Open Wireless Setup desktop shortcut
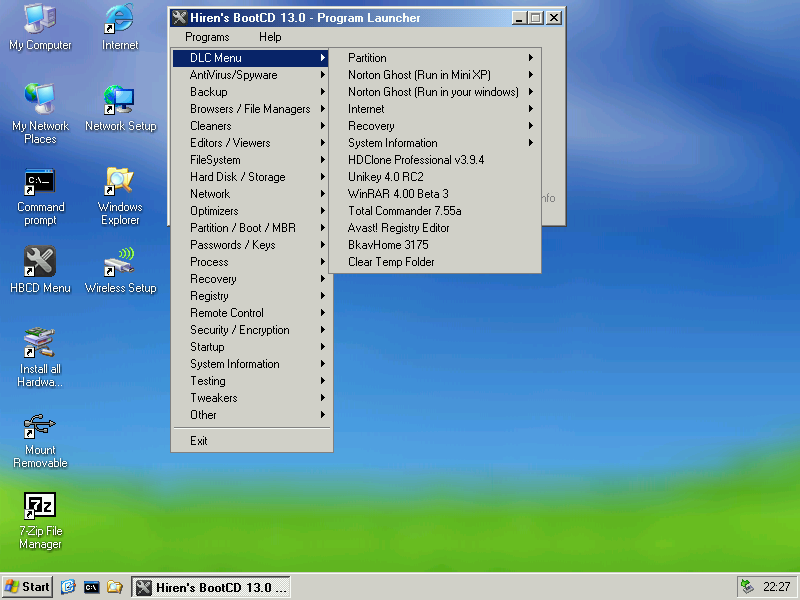 (x=120, y=270)
